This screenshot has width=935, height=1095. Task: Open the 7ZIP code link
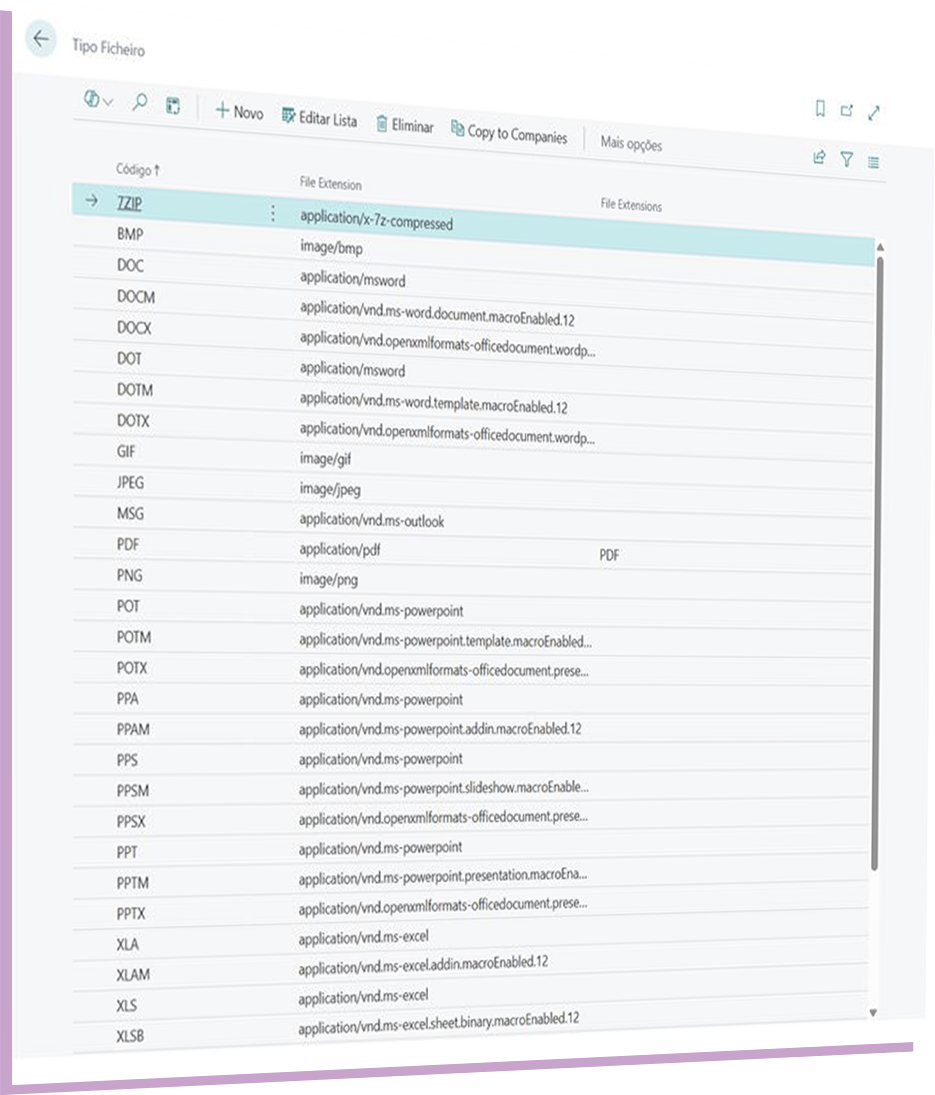[x=130, y=202]
